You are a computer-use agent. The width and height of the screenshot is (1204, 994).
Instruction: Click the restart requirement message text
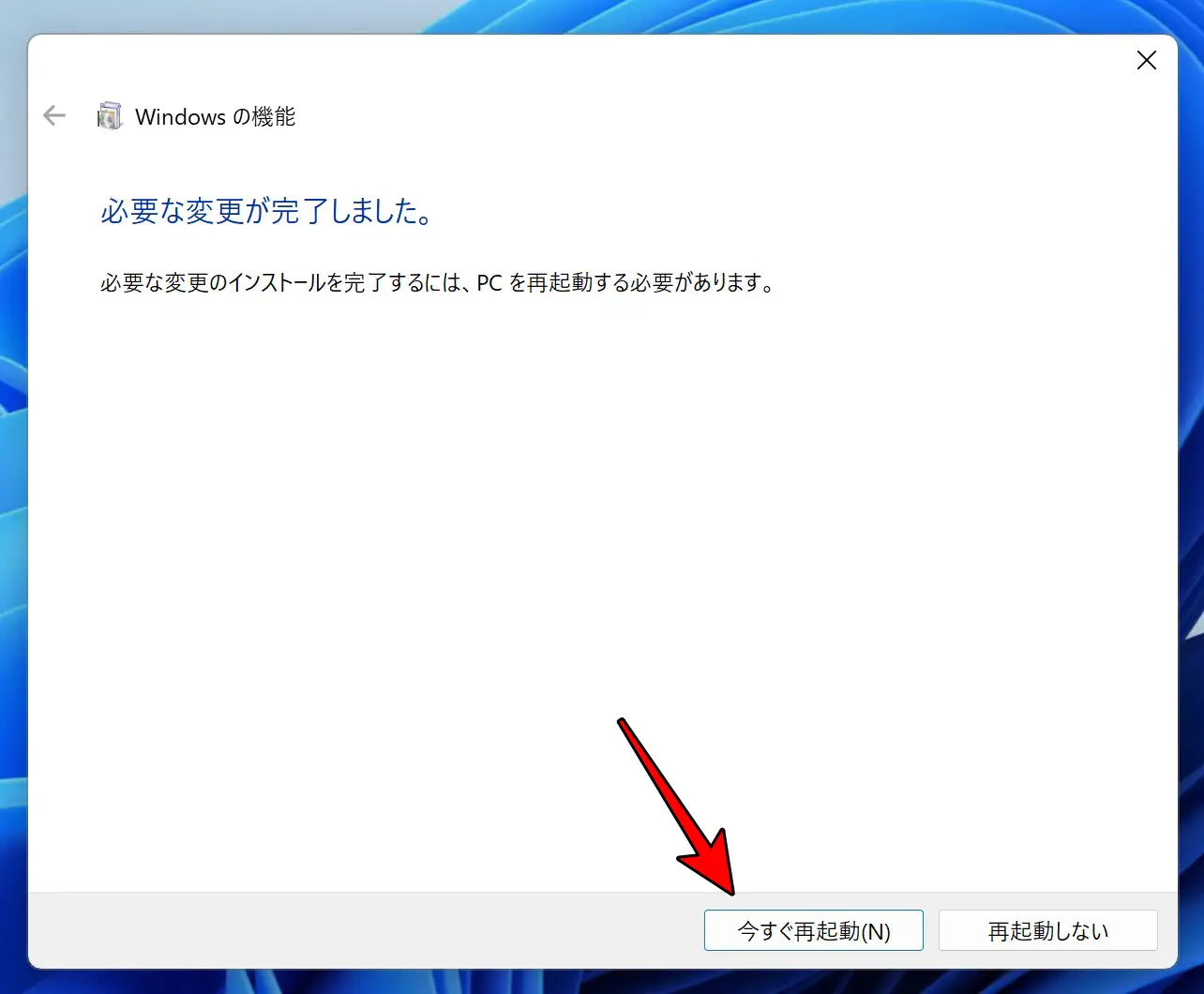click(x=437, y=283)
